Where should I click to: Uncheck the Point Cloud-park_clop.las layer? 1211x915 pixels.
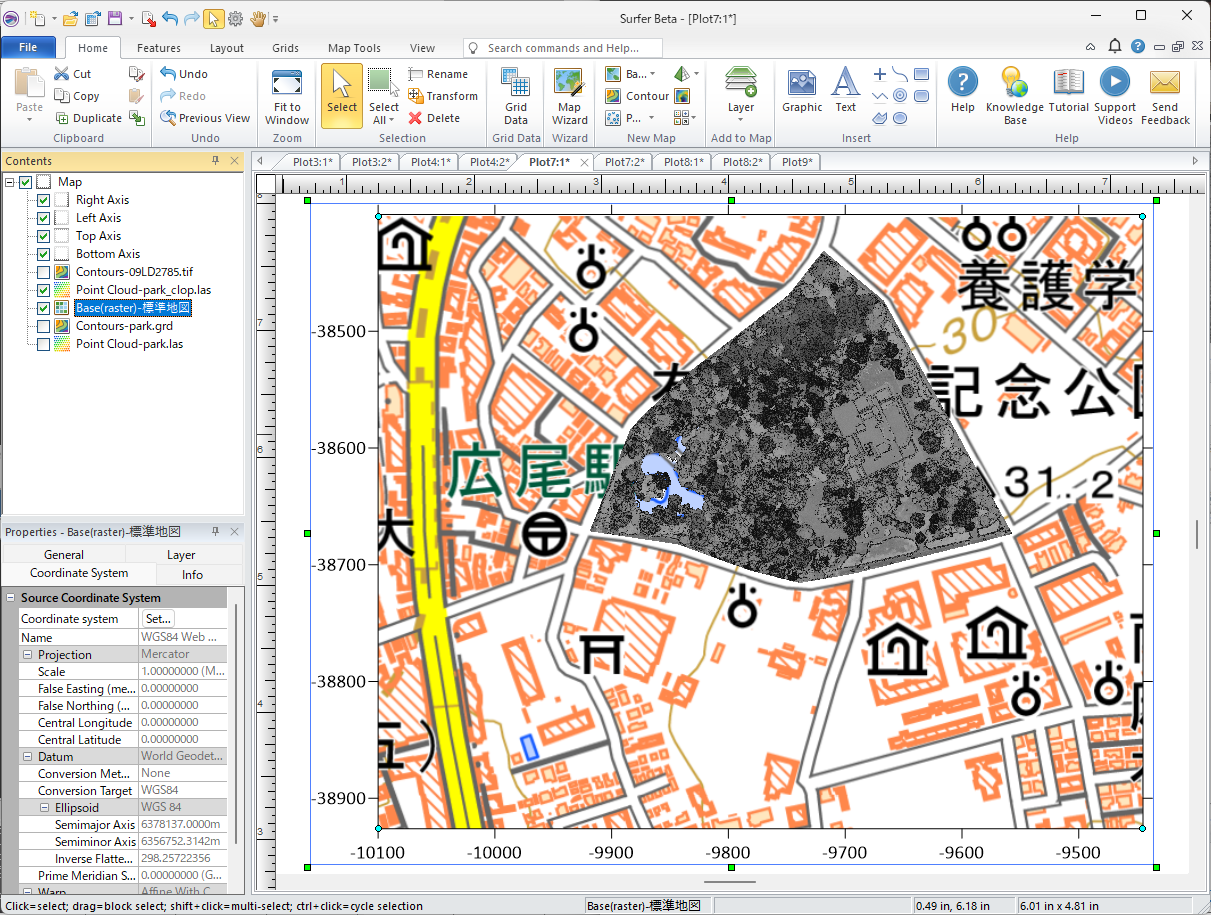(x=43, y=290)
